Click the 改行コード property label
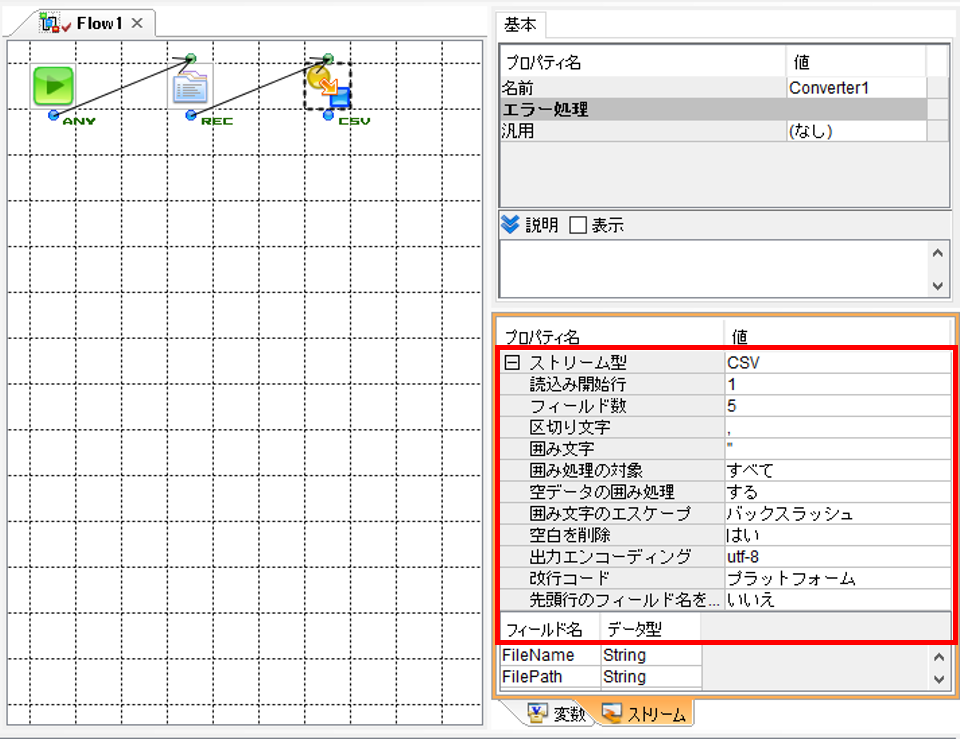 point(569,578)
